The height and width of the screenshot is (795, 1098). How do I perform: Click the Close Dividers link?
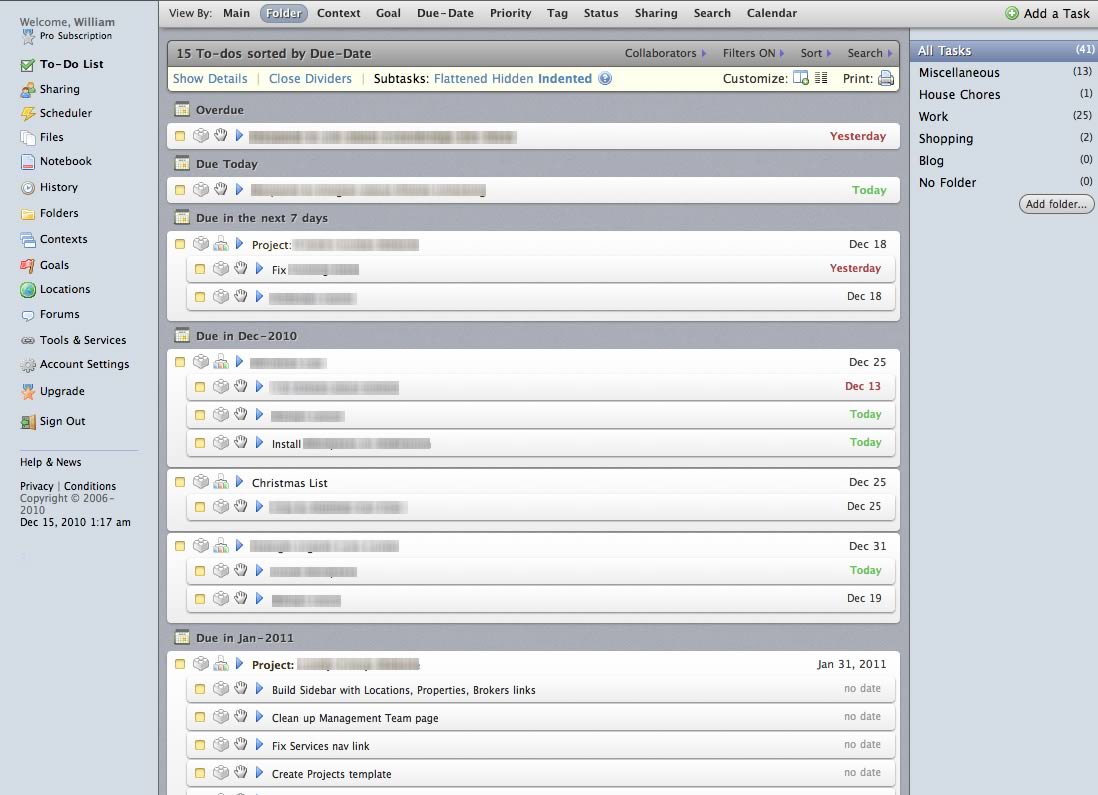(x=310, y=79)
